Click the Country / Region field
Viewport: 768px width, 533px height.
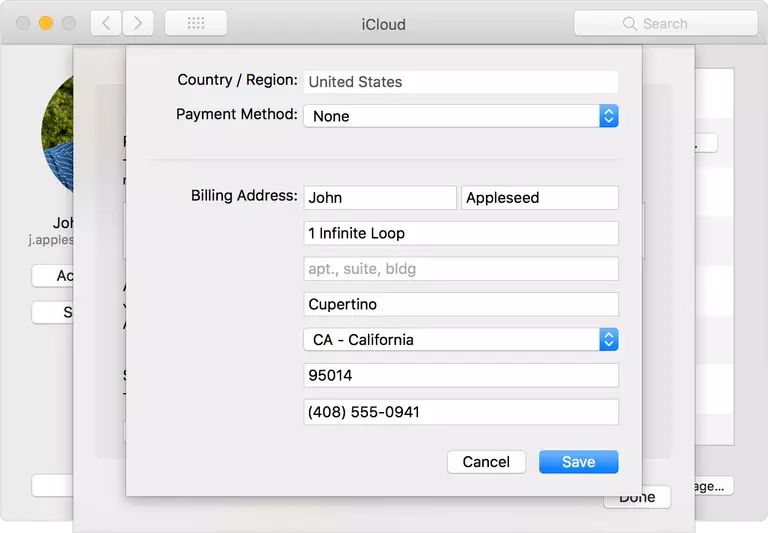tap(460, 82)
